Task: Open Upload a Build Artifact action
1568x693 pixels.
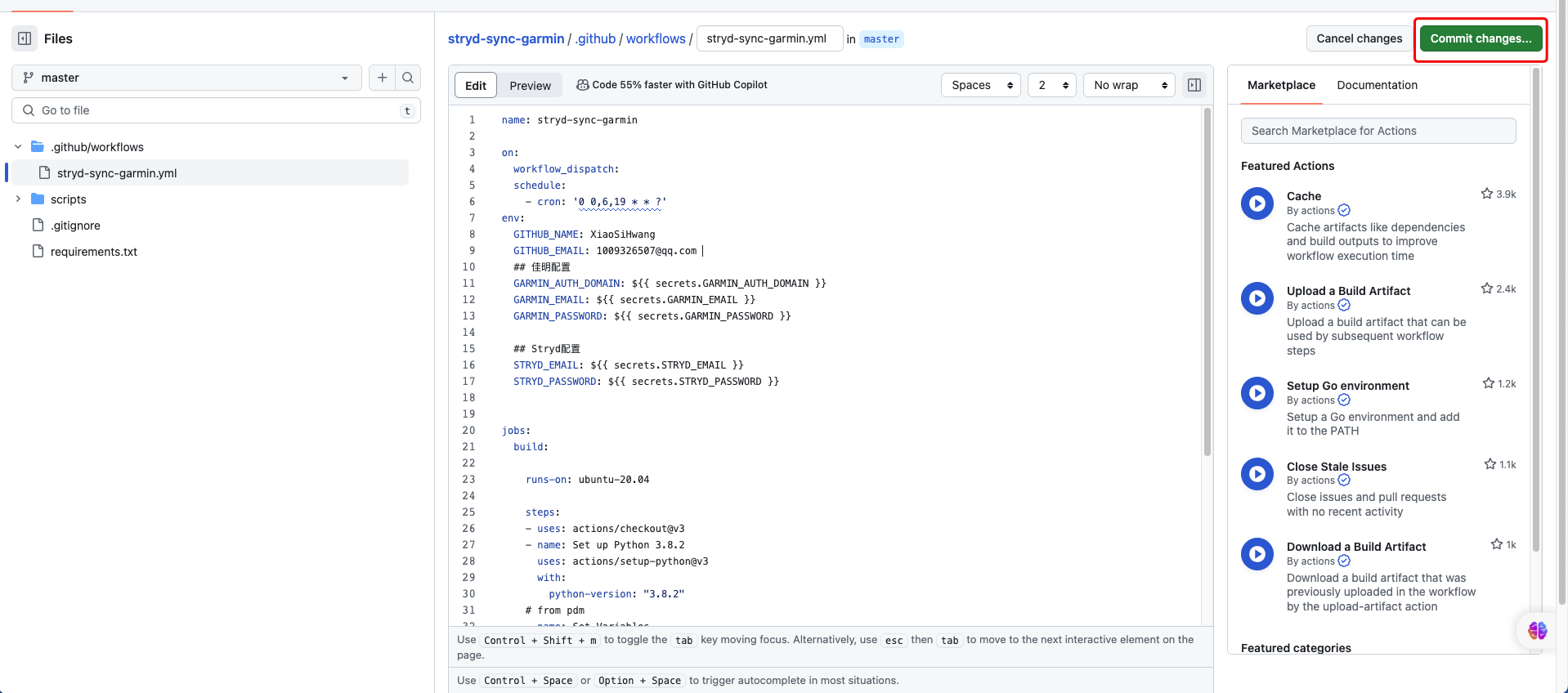Action: tap(1348, 291)
